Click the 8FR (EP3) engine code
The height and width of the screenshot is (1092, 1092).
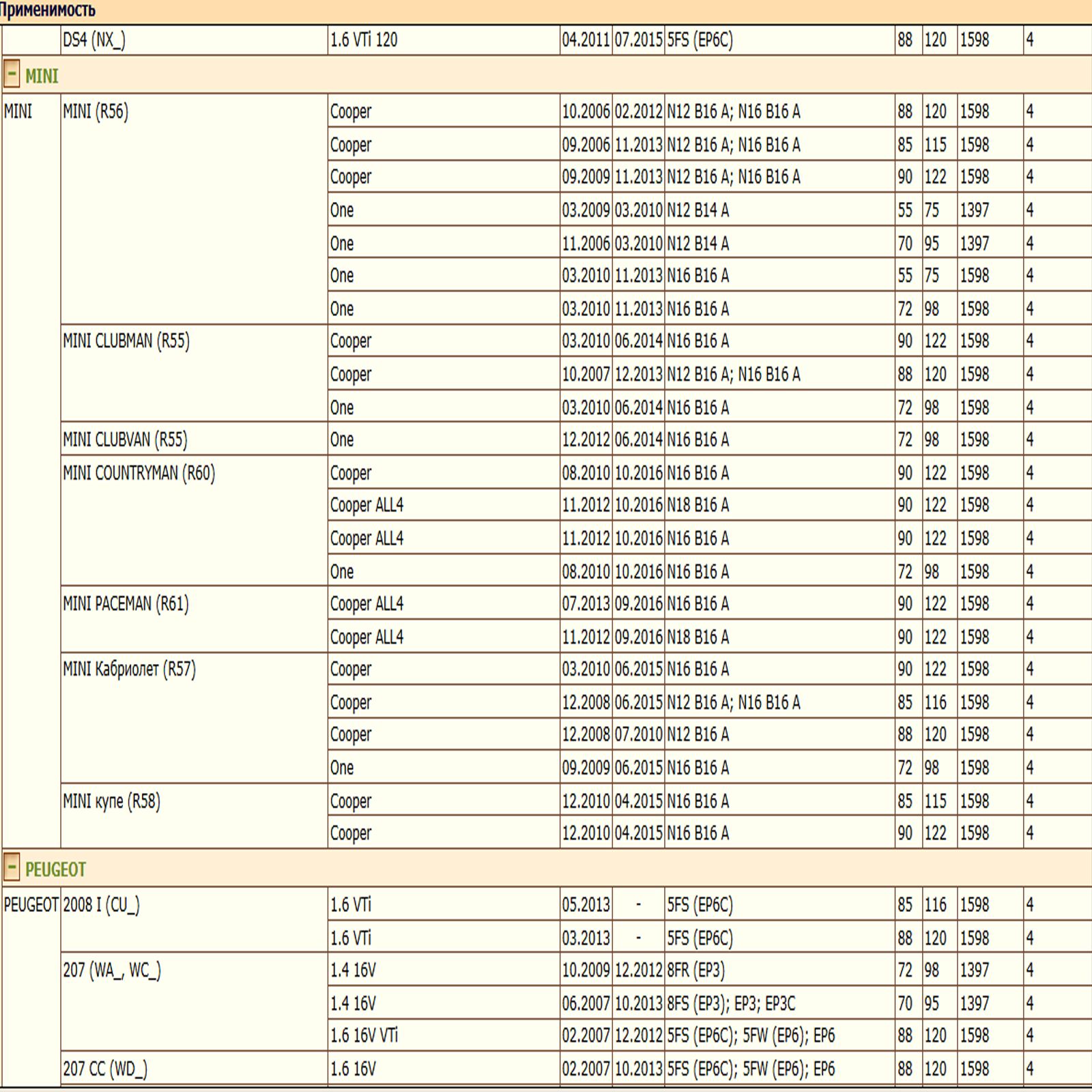(695, 970)
